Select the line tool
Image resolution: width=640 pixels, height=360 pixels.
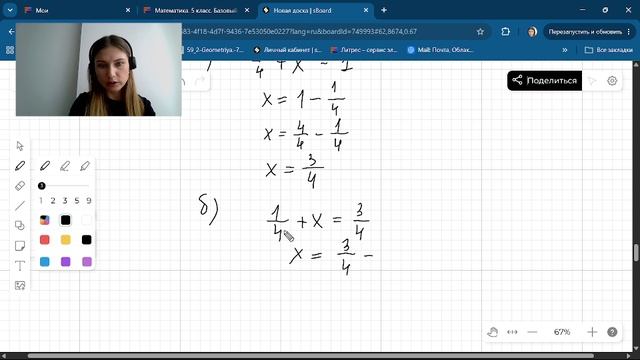tap(20, 205)
